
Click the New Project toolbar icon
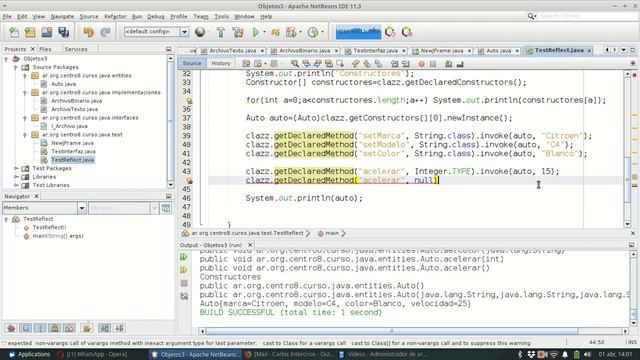(x=30, y=32)
